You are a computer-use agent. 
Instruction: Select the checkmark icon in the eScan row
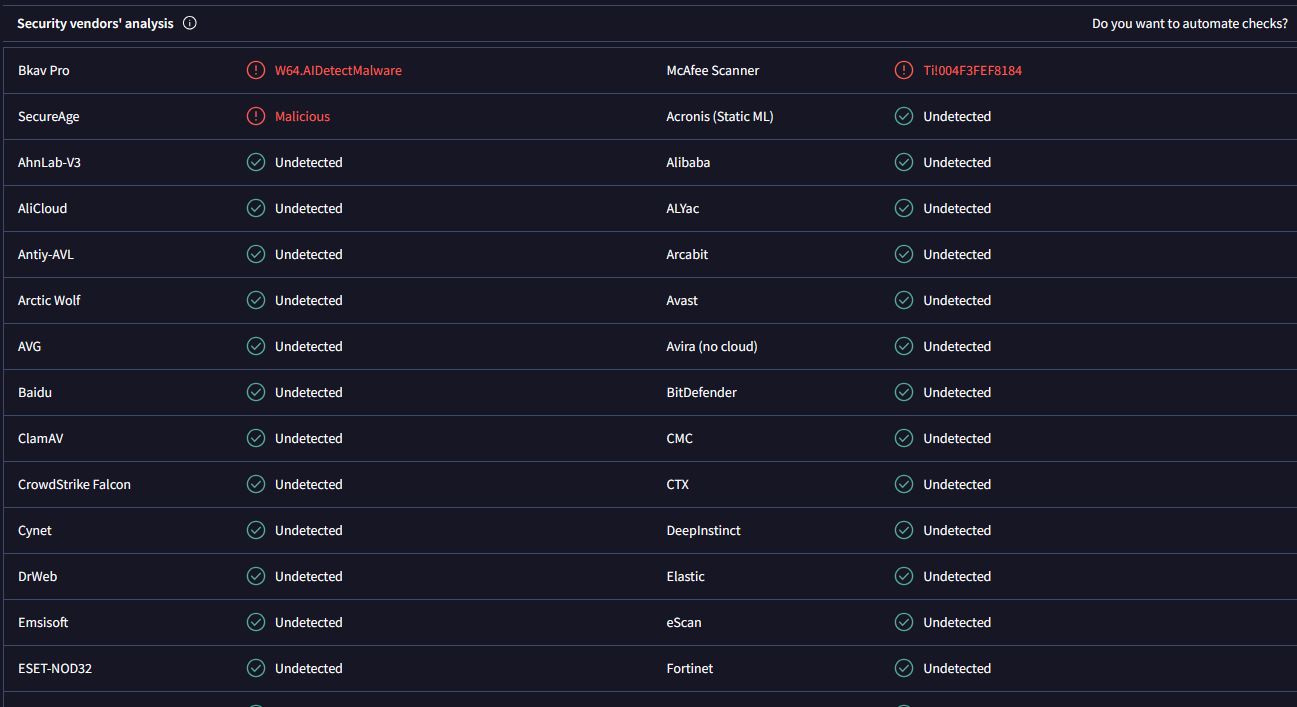[904, 622]
